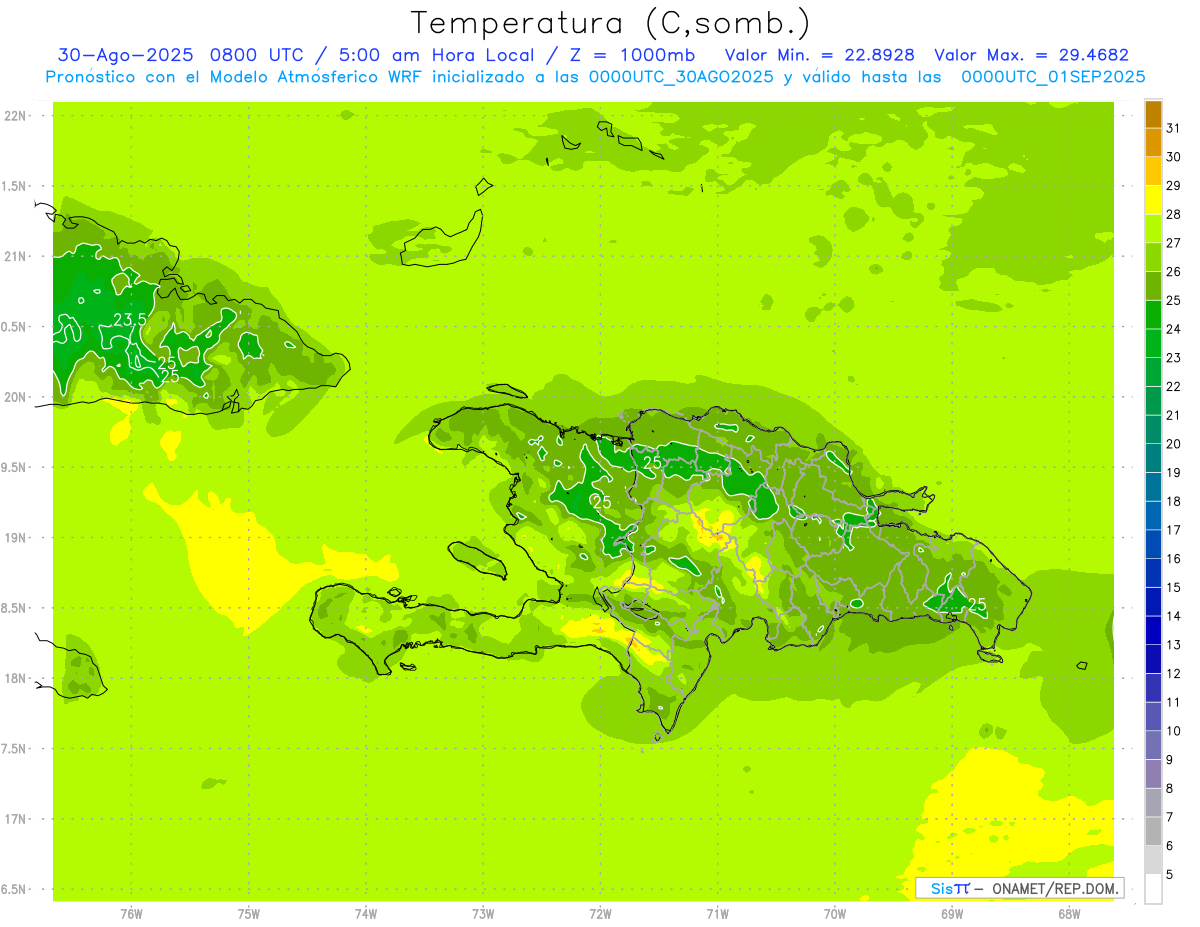This screenshot has width=1200, height=927.
Task: Click the '23.5' contour label over Cuba
Action: tap(130, 320)
